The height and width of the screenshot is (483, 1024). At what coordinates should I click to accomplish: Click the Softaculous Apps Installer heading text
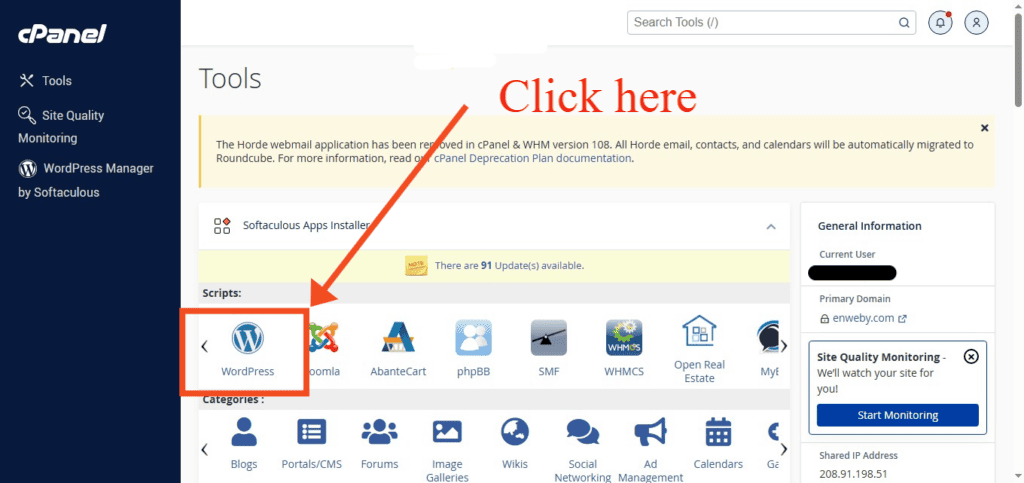point(306,226)
